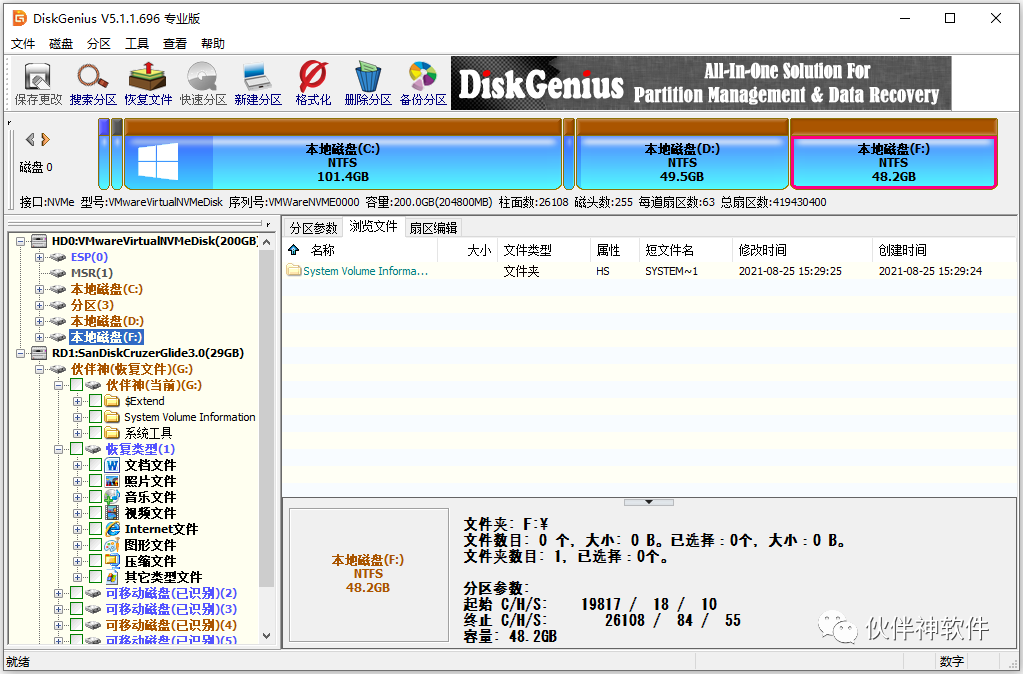Screen dimensions: 1023x674
Task: Go to the previous disk arrow
Action: tap(29, 139)
